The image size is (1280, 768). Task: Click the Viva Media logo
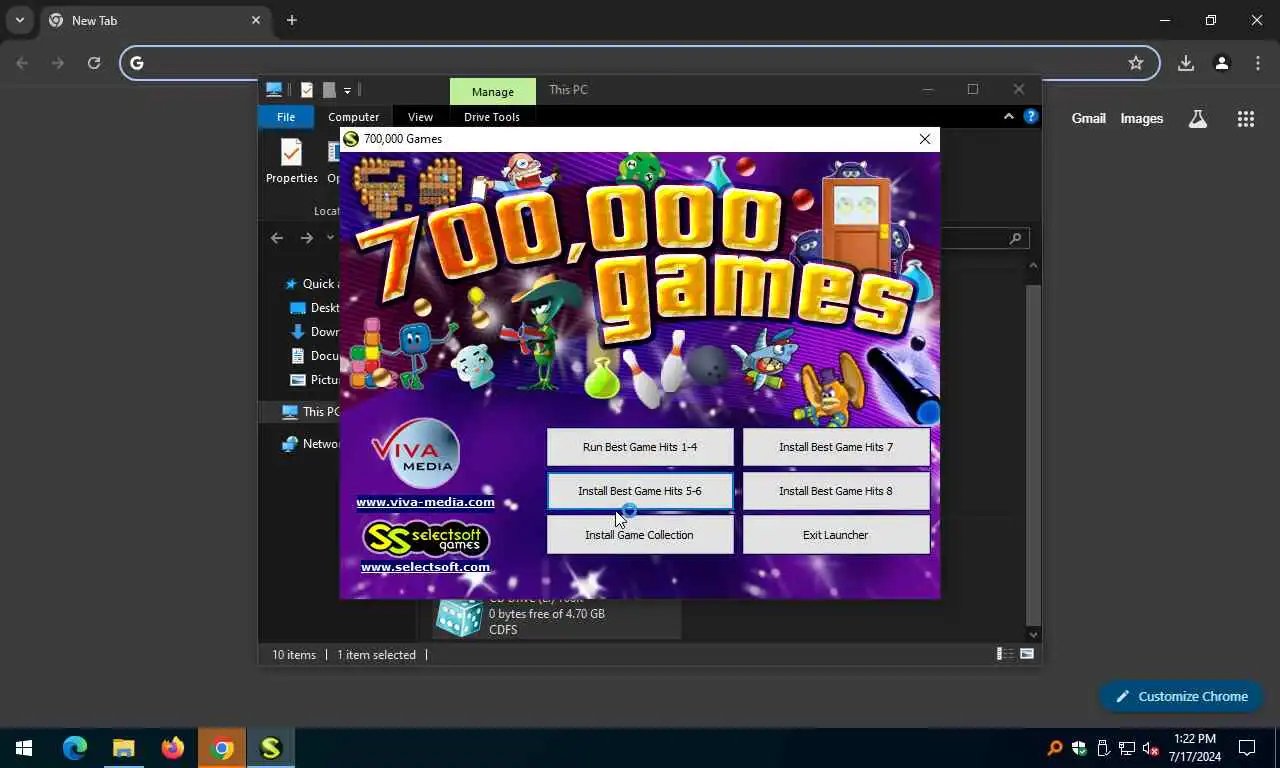pos(416,453)
